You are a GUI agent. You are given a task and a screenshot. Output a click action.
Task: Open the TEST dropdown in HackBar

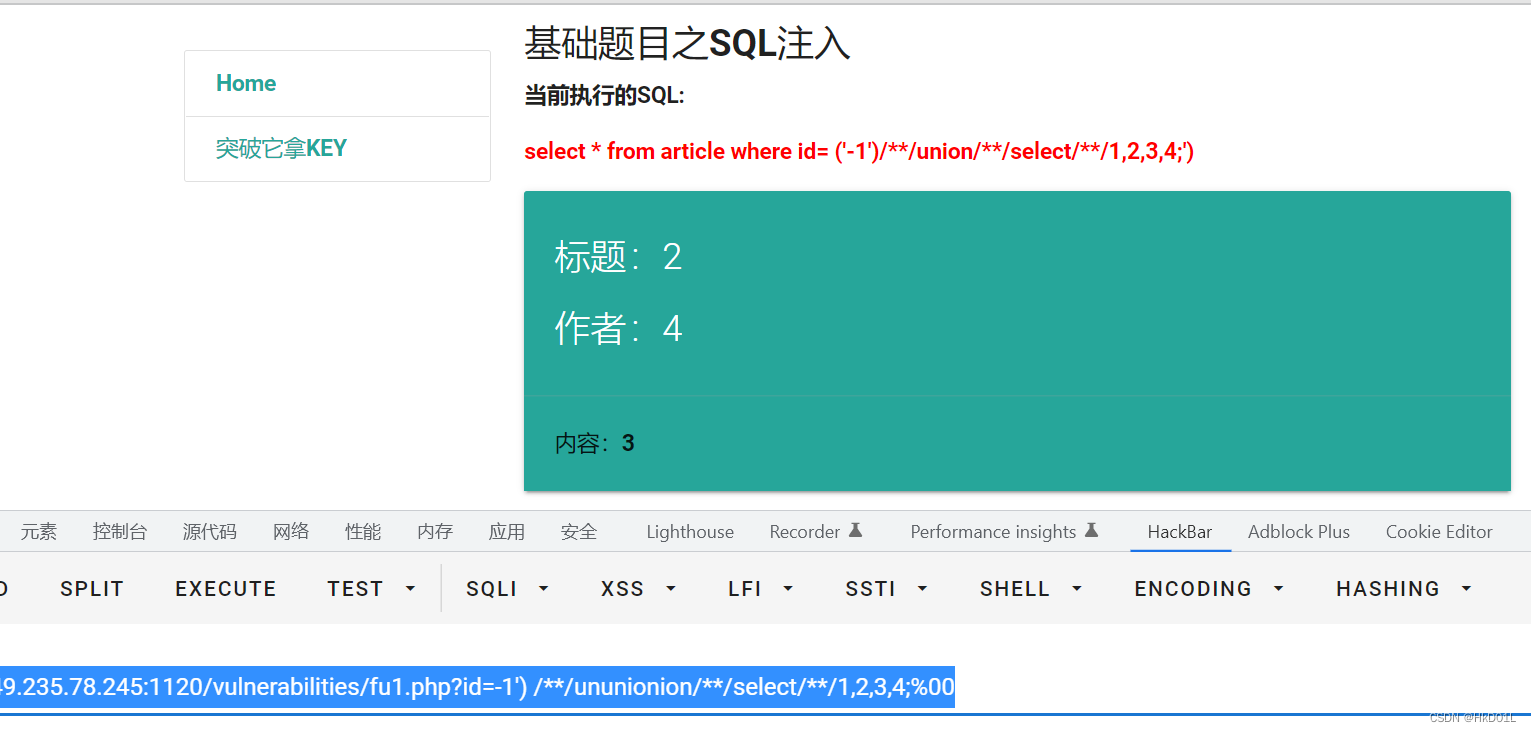click(370, 588)
